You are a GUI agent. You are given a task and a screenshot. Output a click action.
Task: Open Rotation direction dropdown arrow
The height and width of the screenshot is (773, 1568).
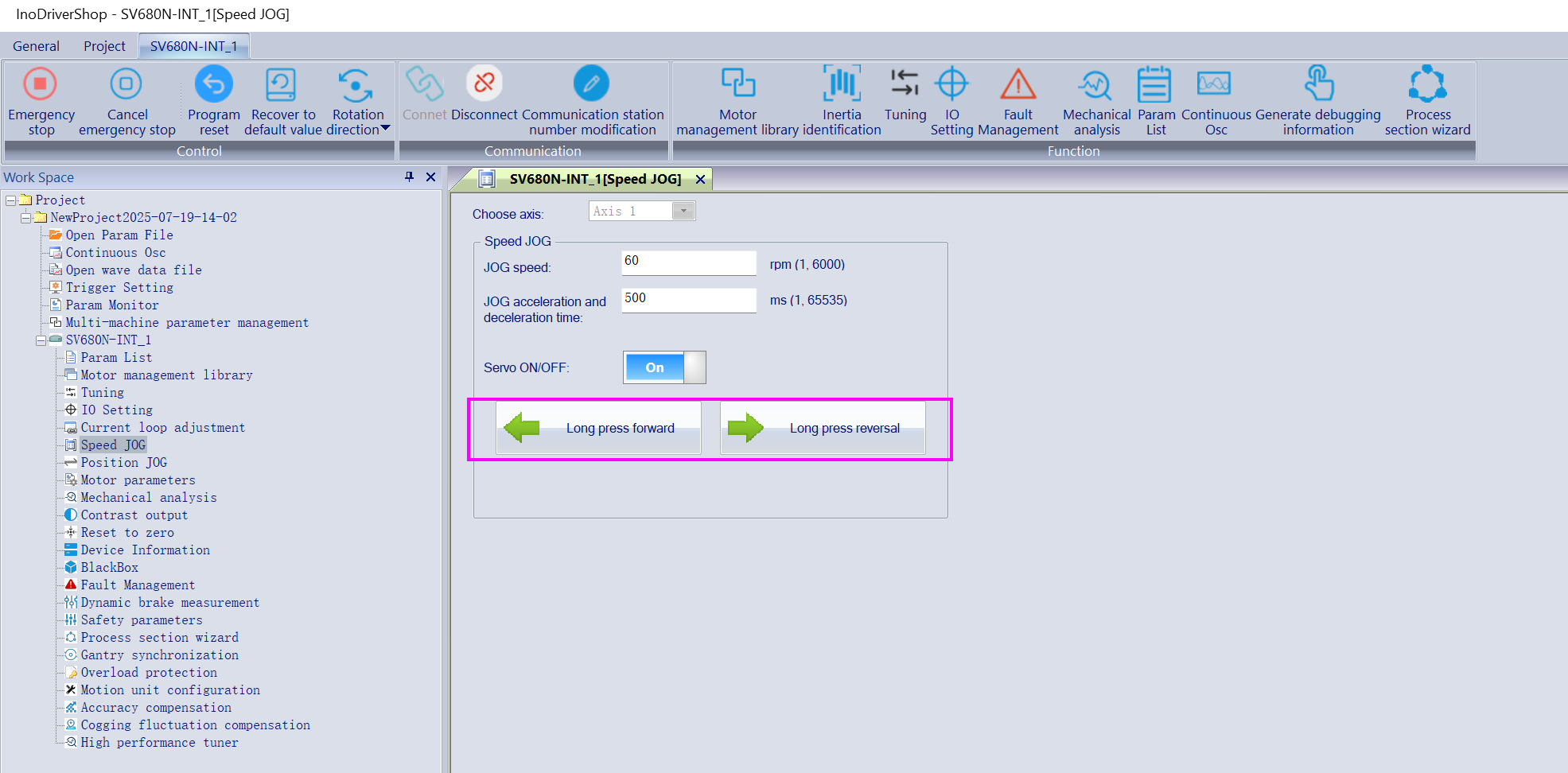386,129
